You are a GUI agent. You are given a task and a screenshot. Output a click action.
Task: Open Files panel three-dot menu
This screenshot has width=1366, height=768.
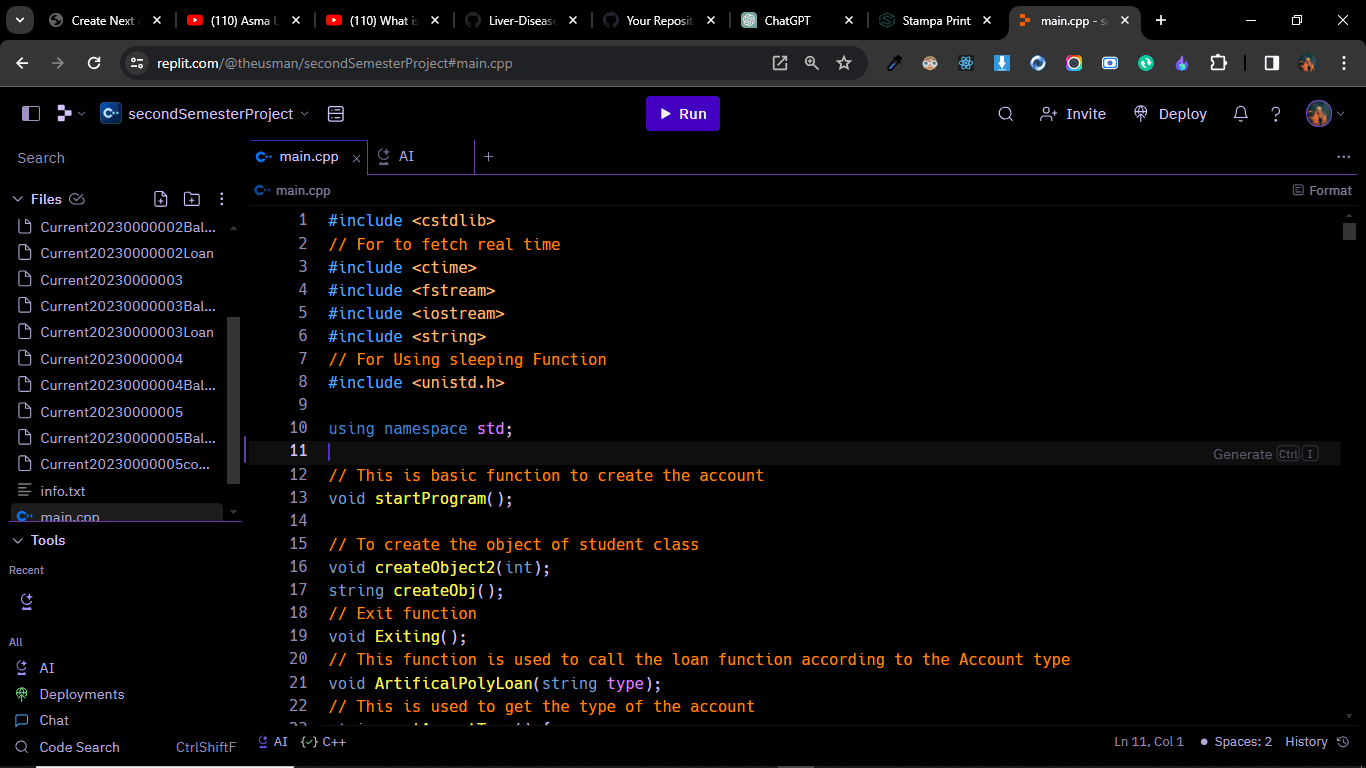point(222,199)
